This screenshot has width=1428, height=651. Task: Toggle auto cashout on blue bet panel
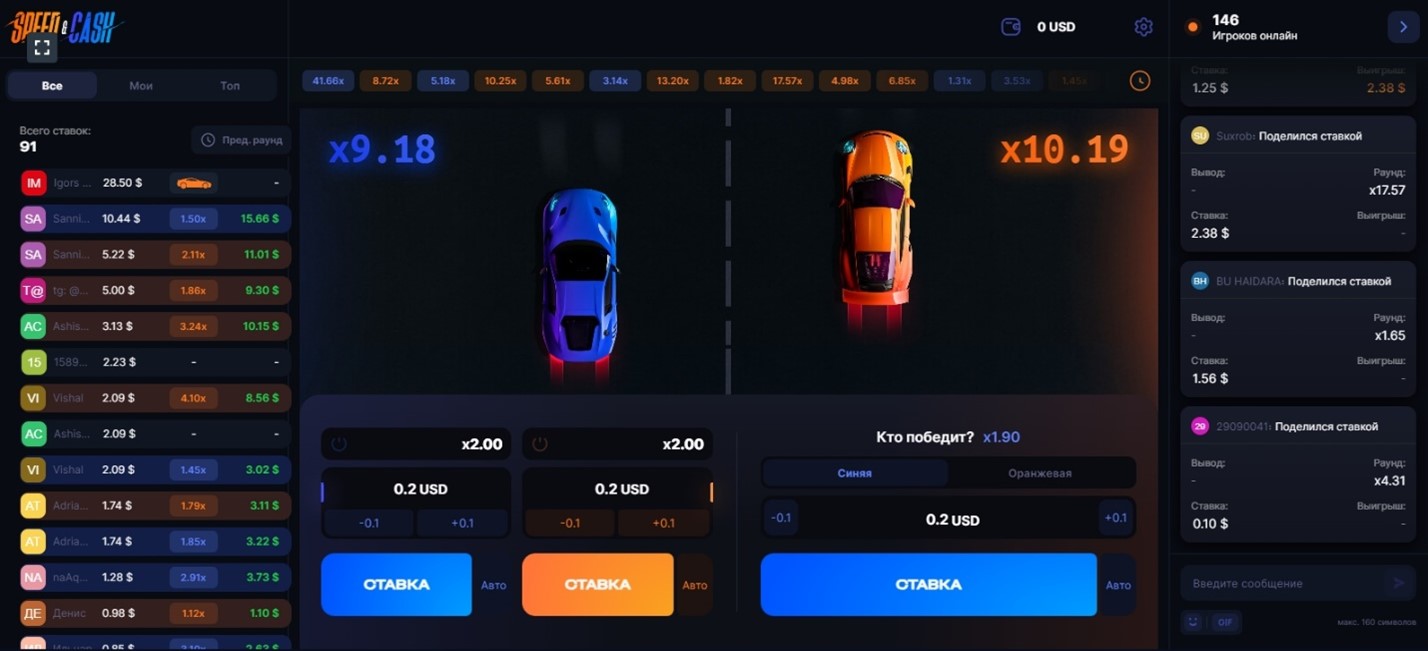[x=339, y=444]
